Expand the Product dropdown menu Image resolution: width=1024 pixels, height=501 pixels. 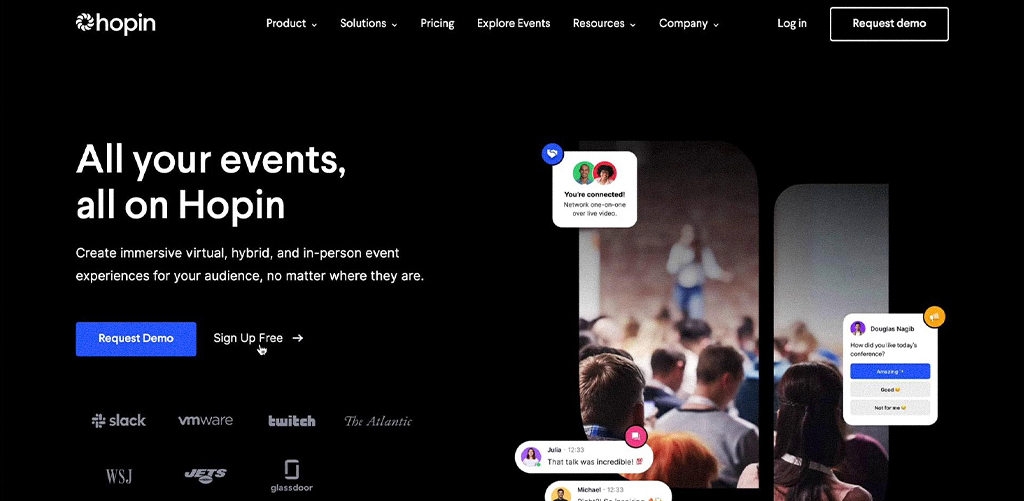point(291,24)
